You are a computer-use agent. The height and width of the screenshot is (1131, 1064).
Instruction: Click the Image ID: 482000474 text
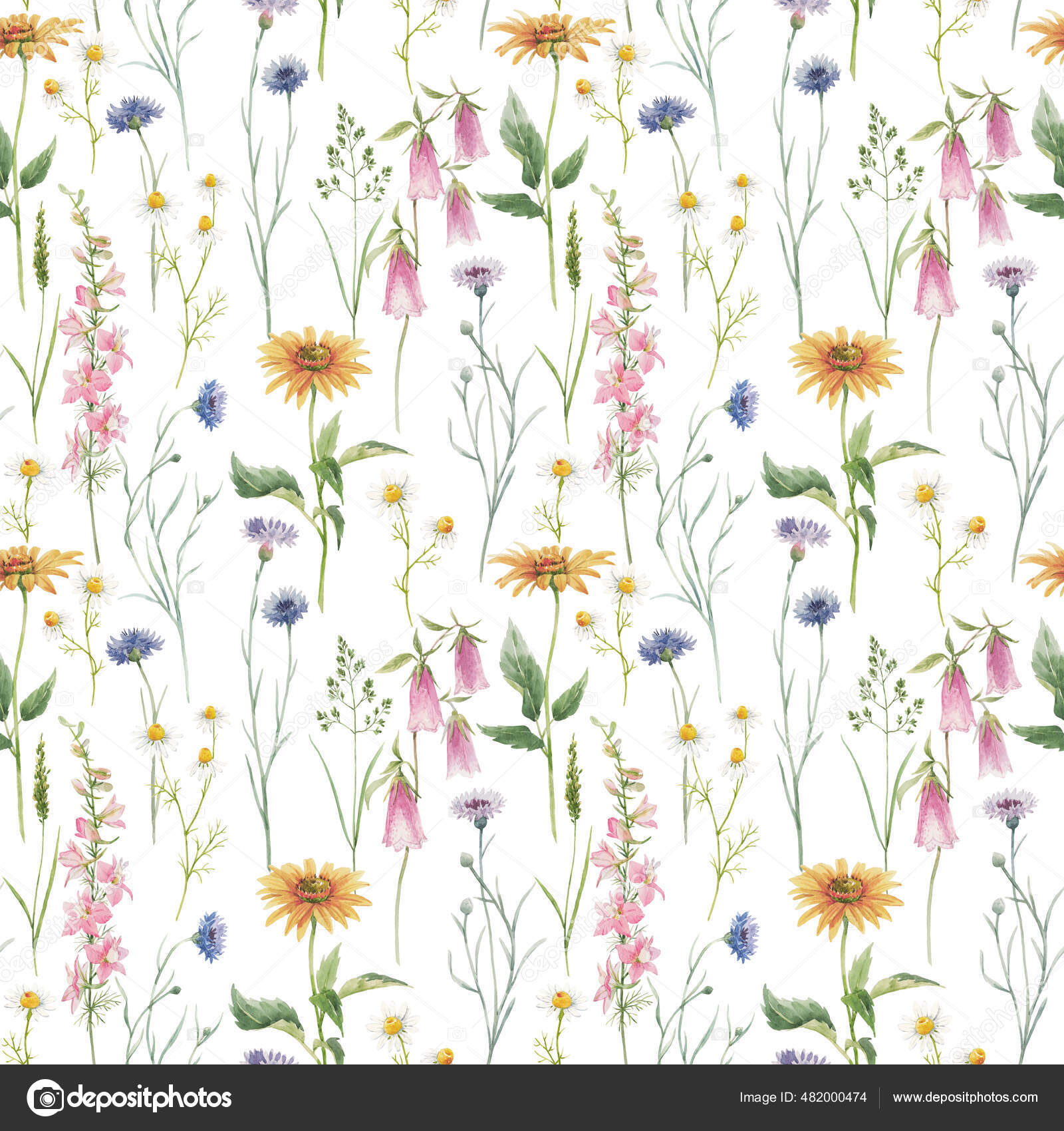(x=803, y=1098)
